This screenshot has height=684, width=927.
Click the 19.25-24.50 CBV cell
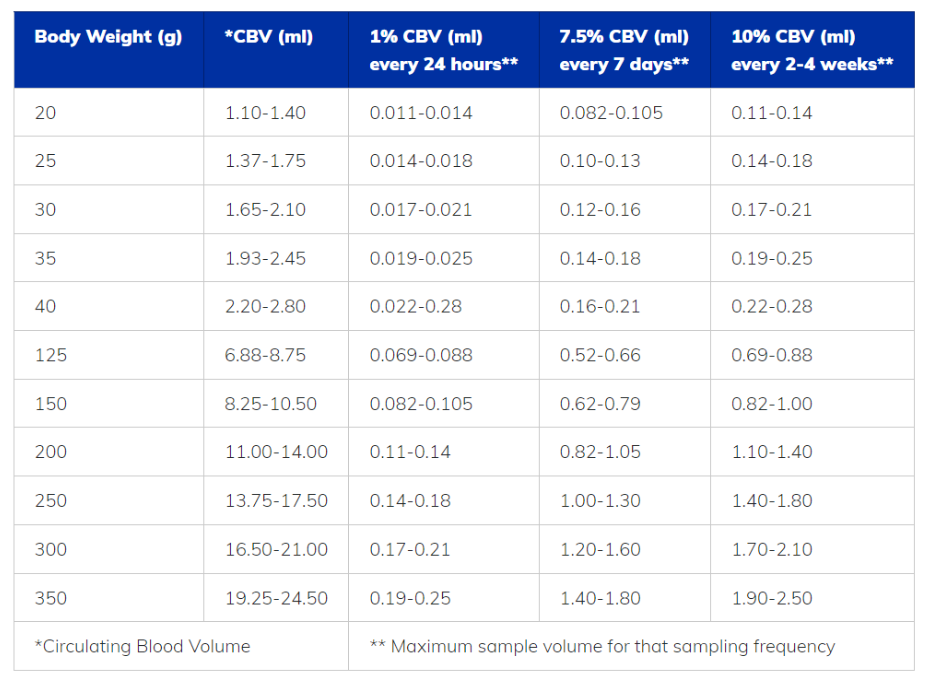tap(276, 598)
